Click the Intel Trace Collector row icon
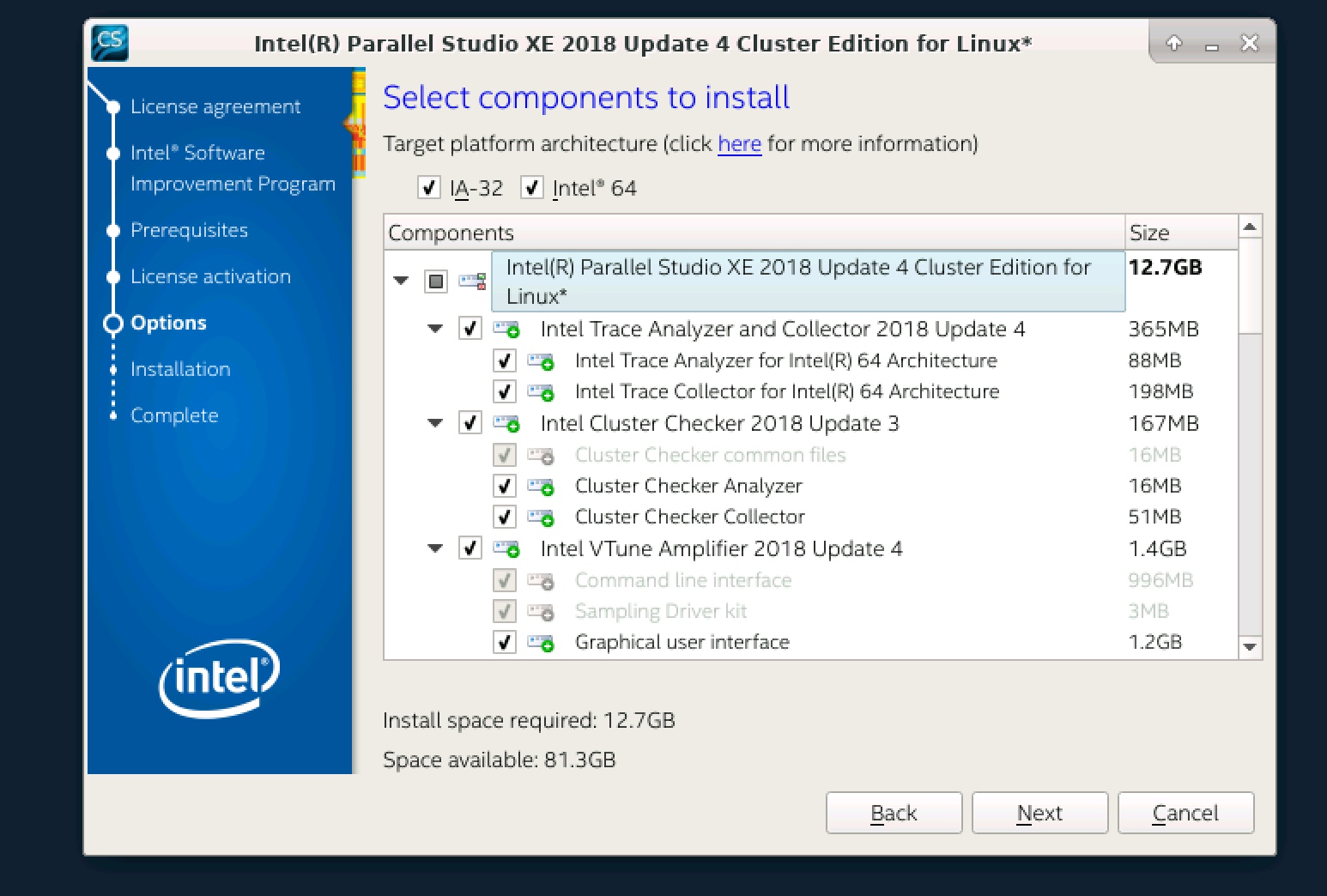This screenshot has width=1327, height=896. (x=541, y=392)
